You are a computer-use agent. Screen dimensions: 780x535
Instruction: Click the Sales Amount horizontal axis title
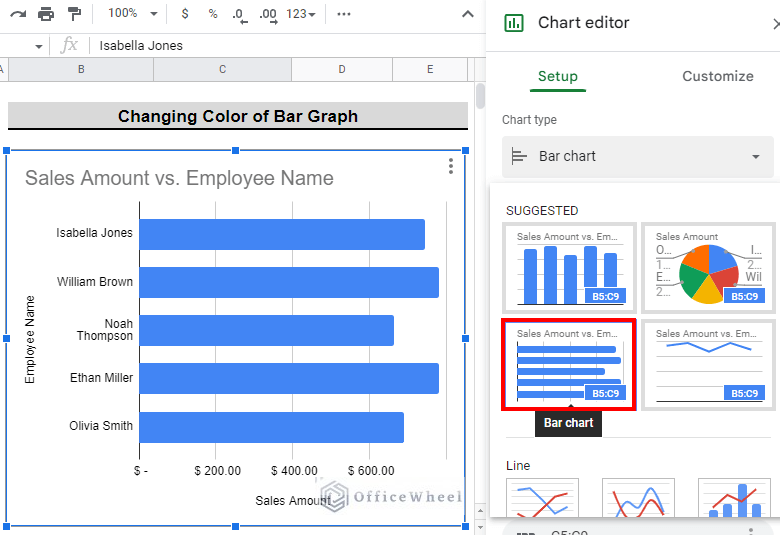[292, 501]
